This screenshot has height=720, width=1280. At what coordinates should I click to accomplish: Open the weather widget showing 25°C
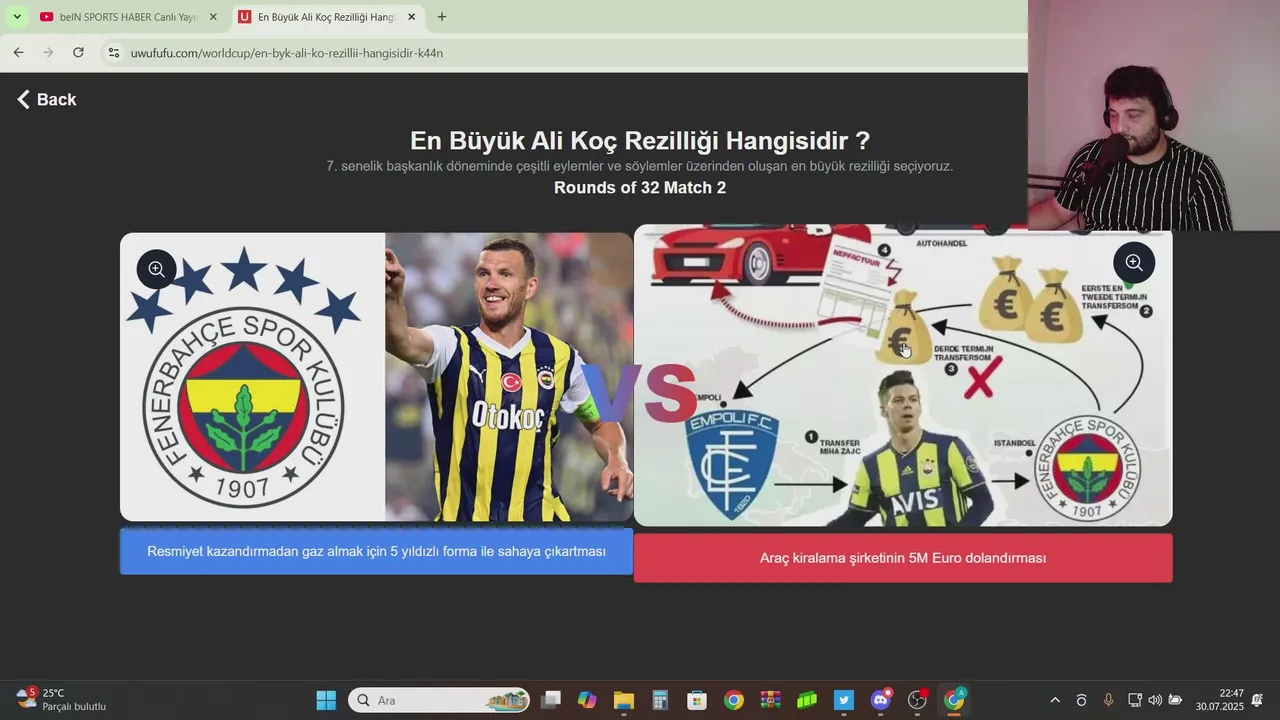(x=62, y=700)
